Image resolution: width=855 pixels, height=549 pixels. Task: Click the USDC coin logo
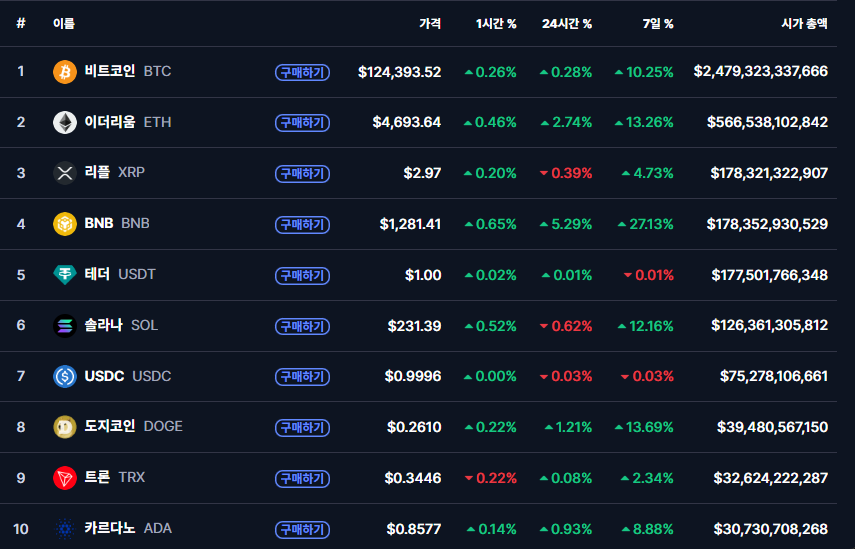point(65,377)
